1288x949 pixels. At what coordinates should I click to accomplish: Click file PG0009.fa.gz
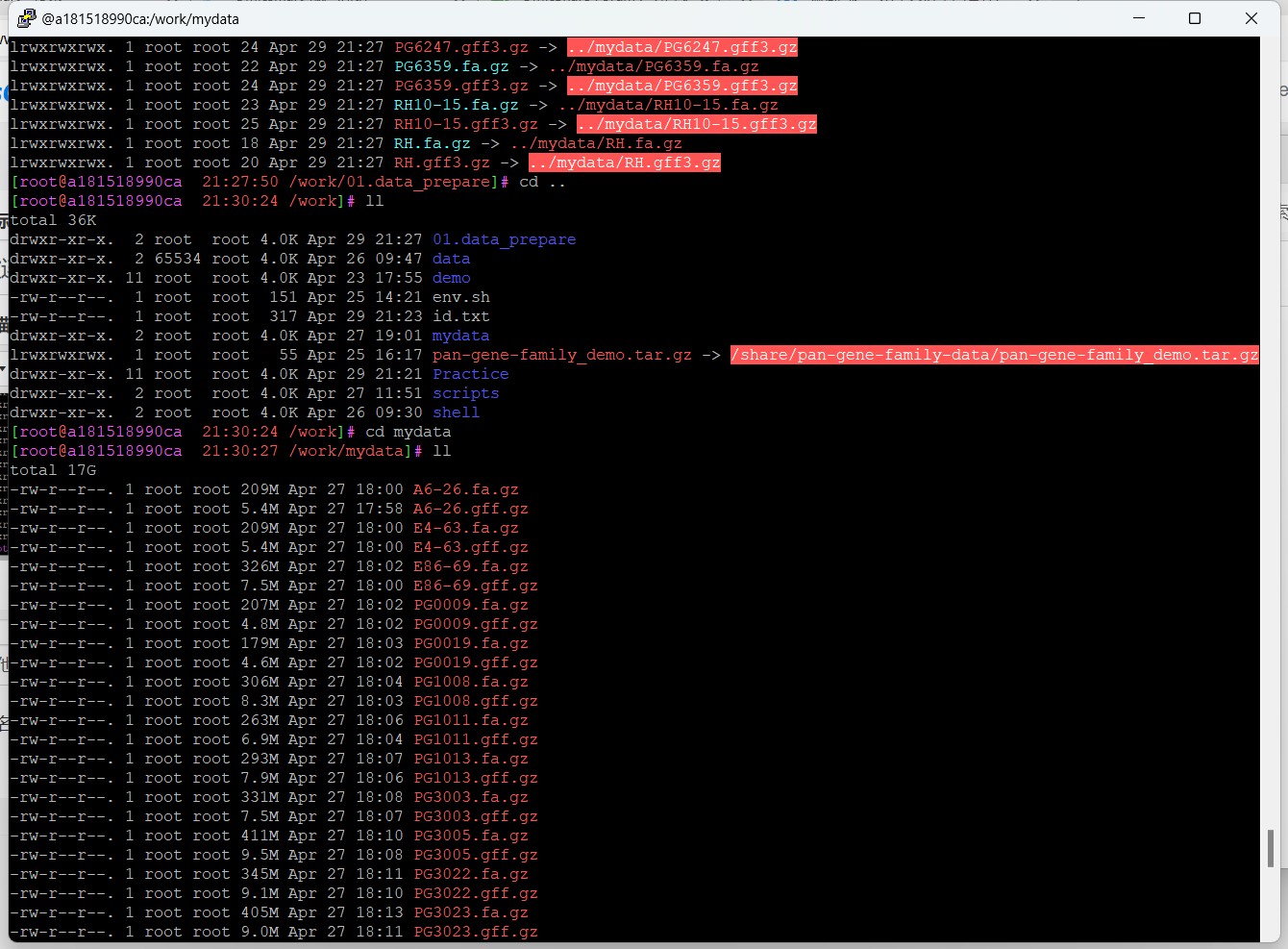click(470, 605)
